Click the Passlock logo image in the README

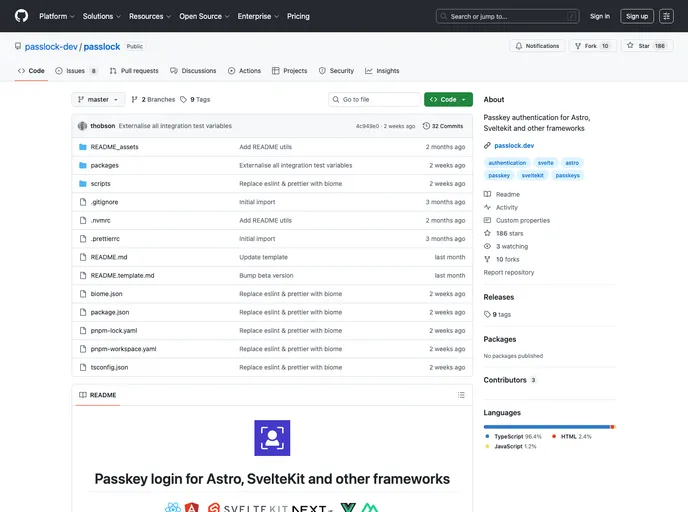[272, 438]
